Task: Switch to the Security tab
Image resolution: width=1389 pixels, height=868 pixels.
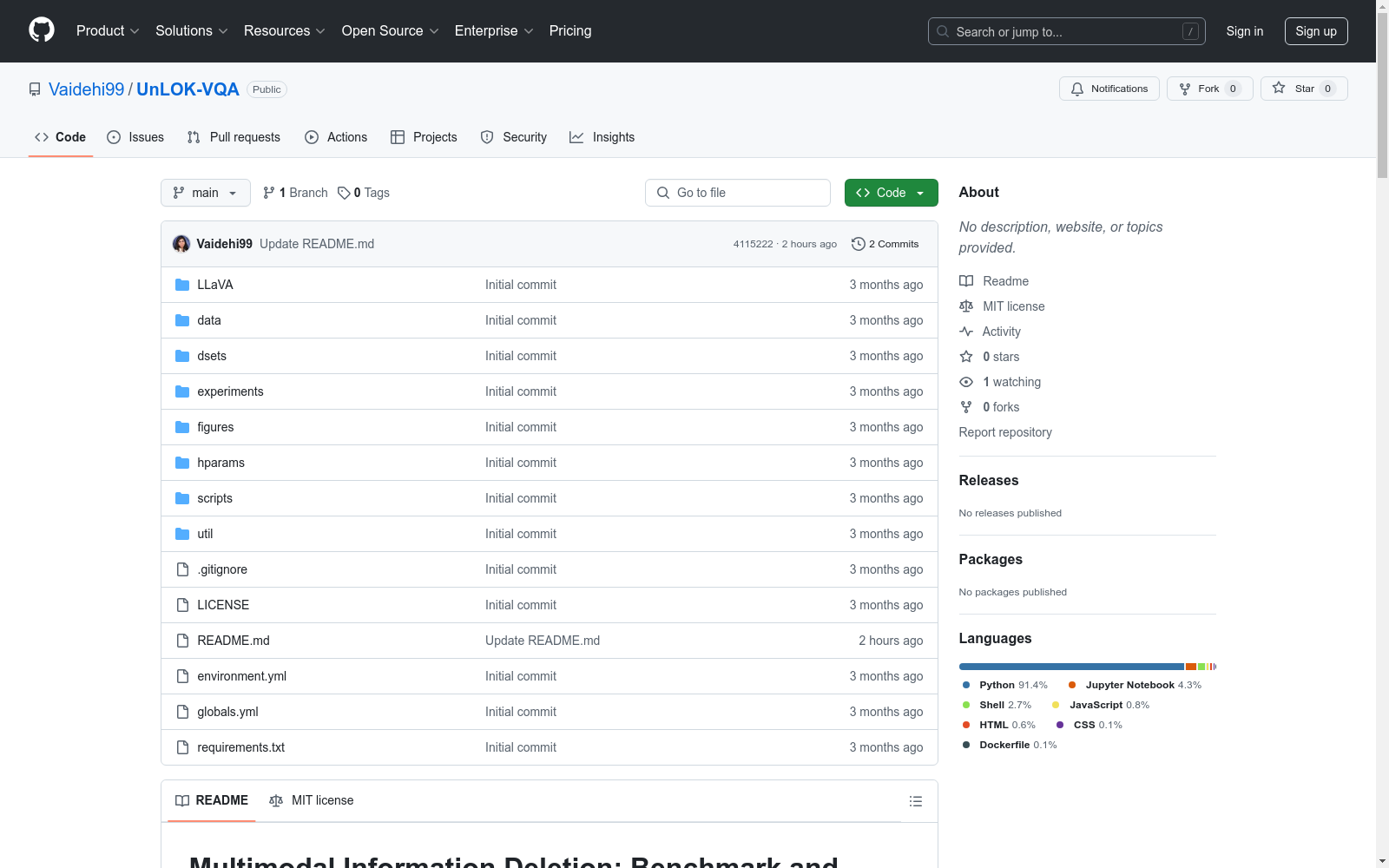Action: pos(514,137)
